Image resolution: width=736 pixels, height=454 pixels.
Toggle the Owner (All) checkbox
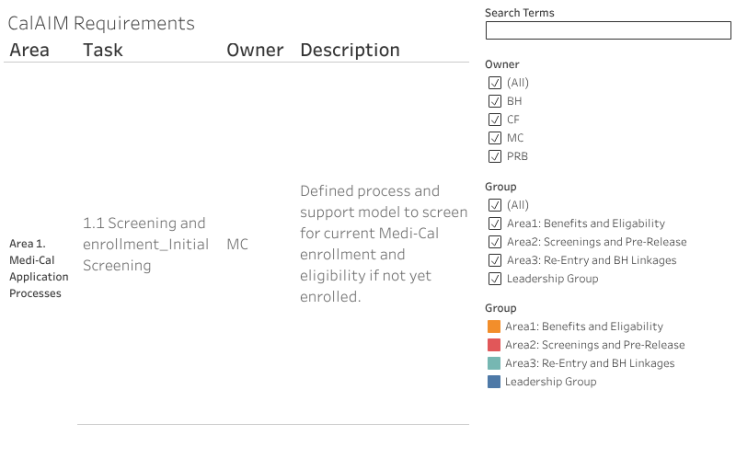[x=494, y=83]
